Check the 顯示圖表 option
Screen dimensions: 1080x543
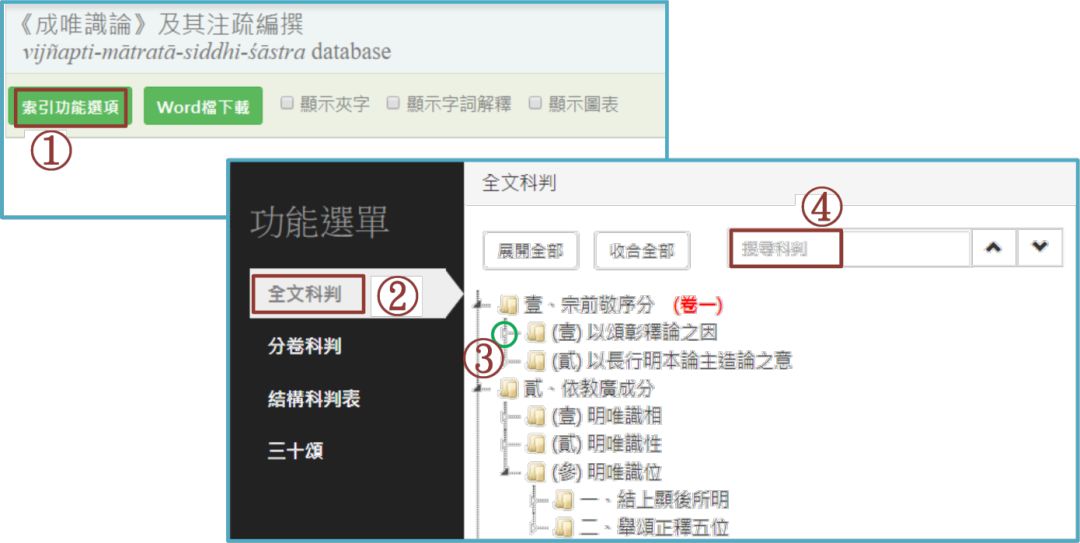click(x=535, y=103)
